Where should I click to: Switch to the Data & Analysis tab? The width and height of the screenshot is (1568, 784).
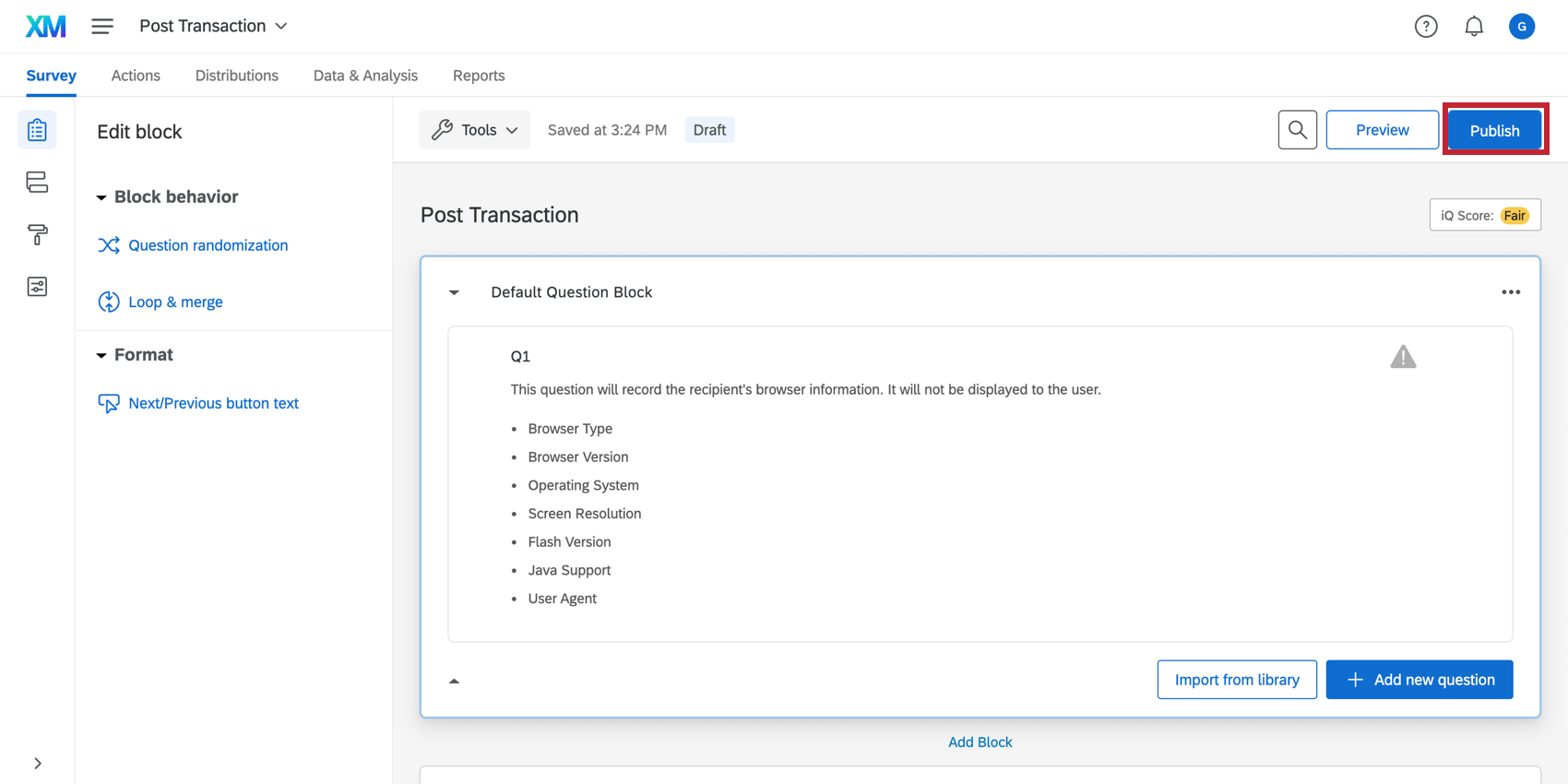[365, 76]
